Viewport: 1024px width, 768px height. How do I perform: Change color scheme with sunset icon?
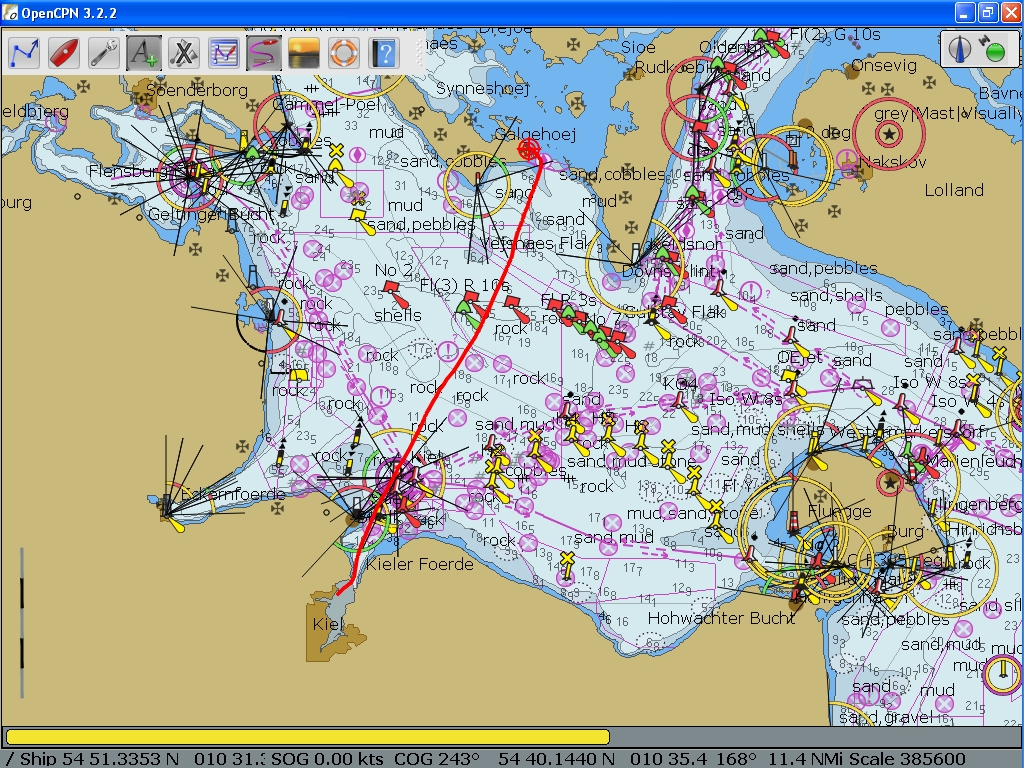click(304, 53)
